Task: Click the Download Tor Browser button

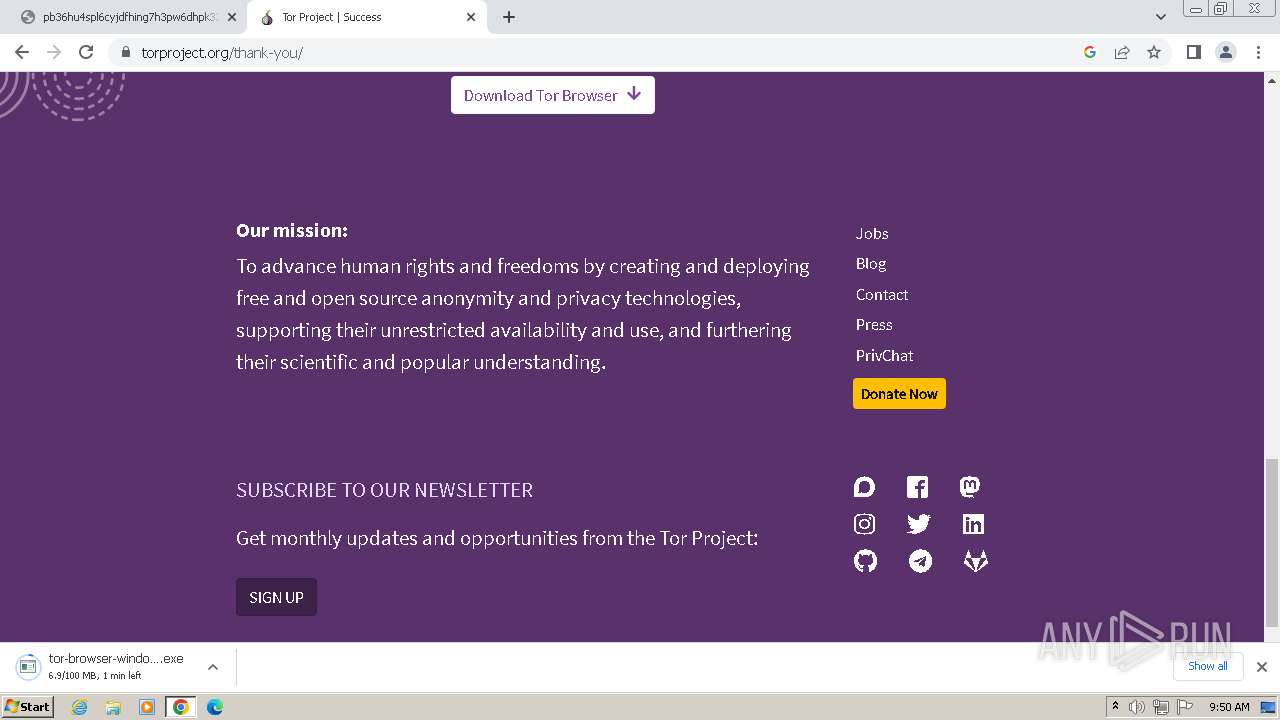Action: click(x=553, y=95)
